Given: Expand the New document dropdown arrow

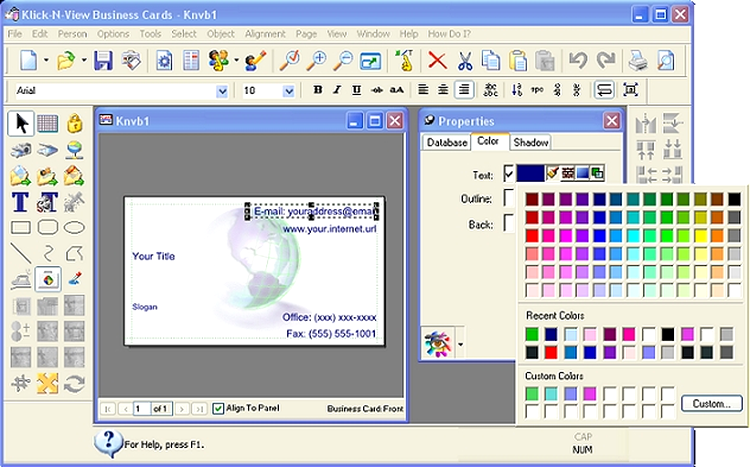Looking at the screenshot, I should [x=46, y=61].
